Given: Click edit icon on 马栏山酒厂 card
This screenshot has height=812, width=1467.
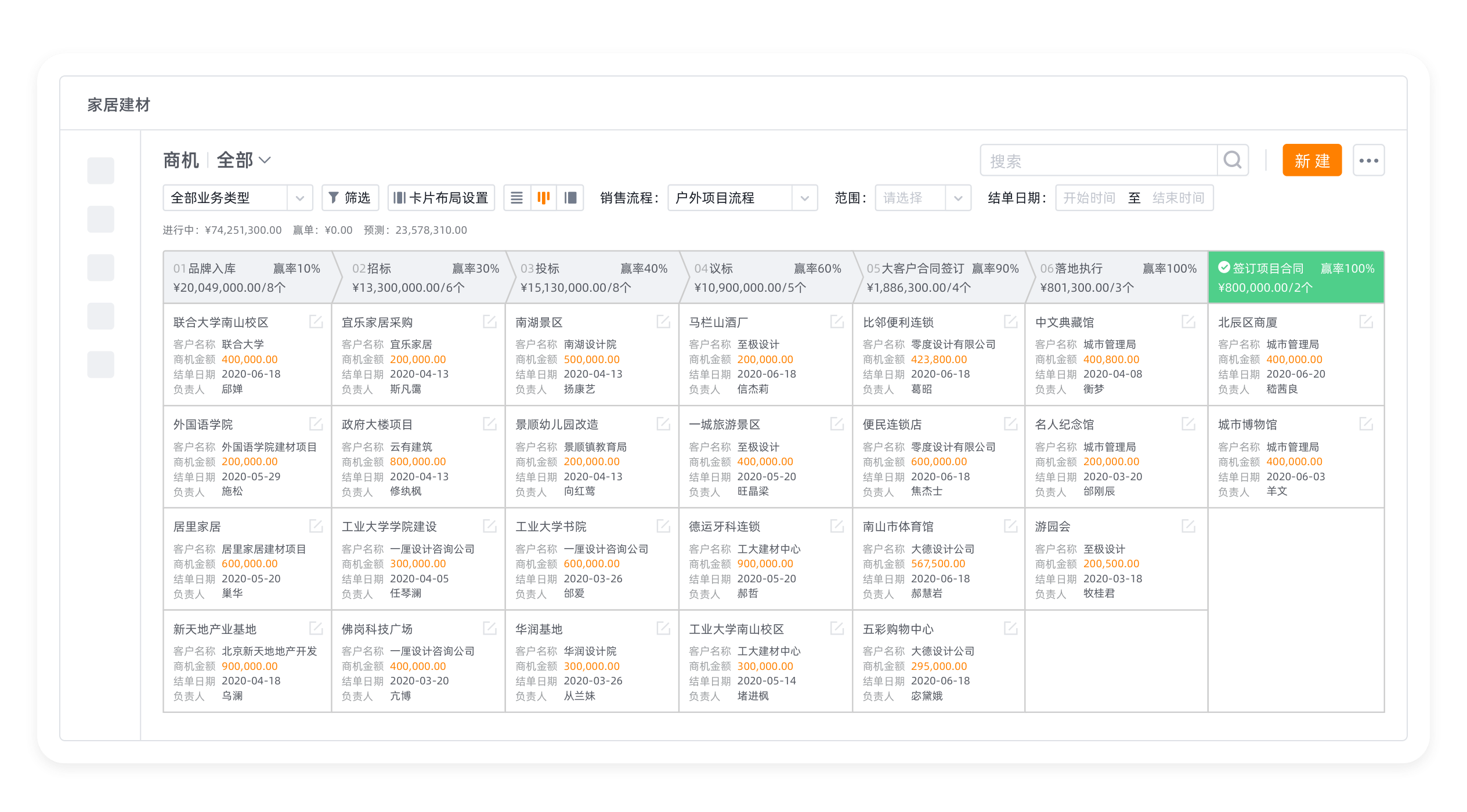Looking at the screenshot, I should tap(837, 321).
